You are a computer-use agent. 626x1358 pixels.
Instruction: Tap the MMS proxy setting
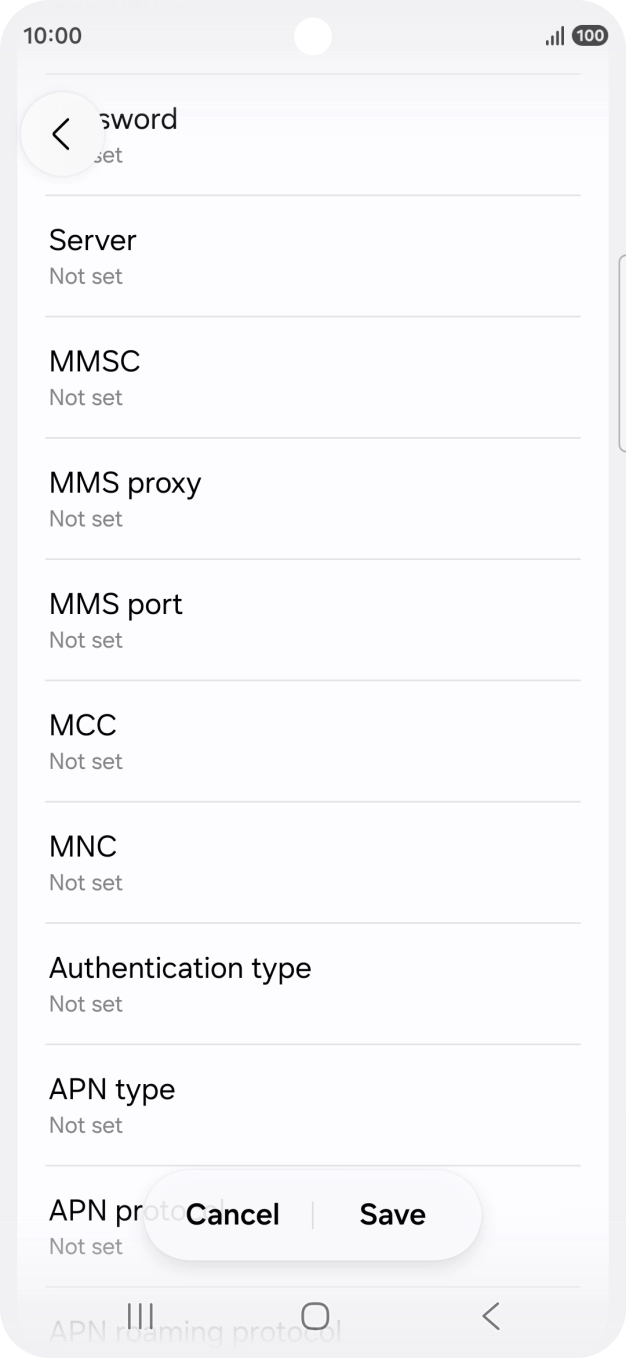point(125,498)
